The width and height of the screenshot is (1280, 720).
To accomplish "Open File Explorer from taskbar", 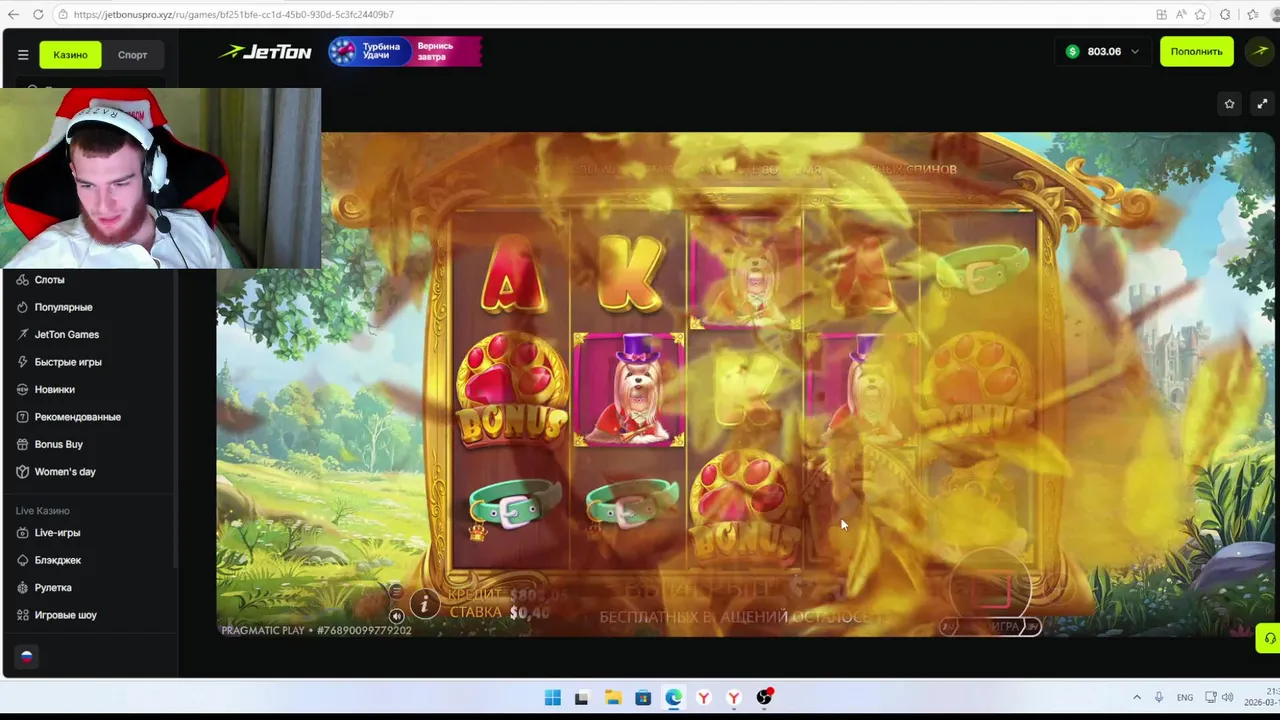I will [x=612, y=698].
